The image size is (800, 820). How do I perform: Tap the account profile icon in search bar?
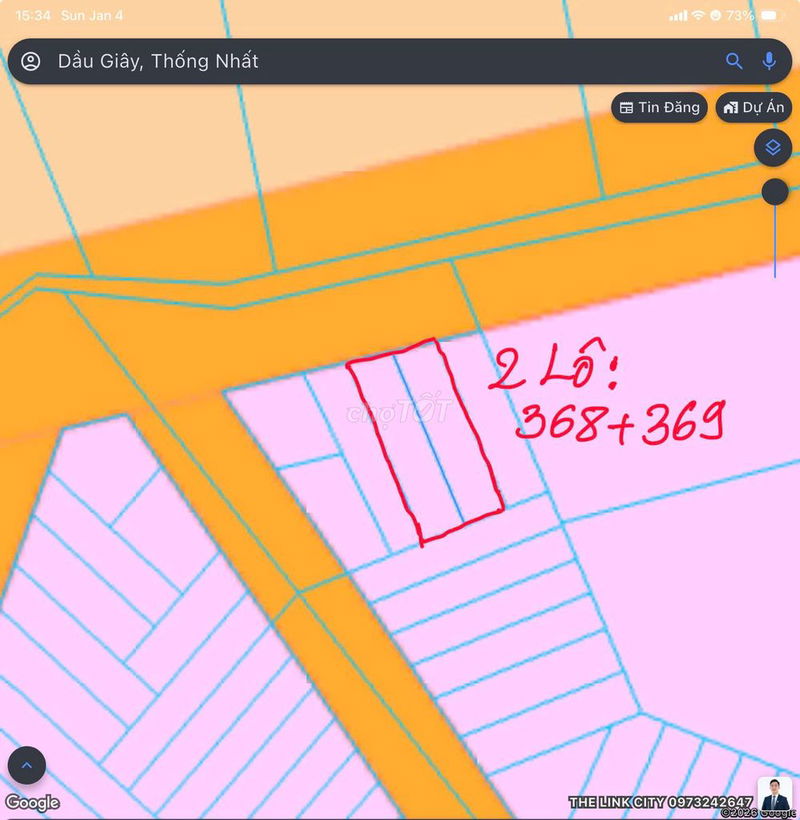(31, 61)
